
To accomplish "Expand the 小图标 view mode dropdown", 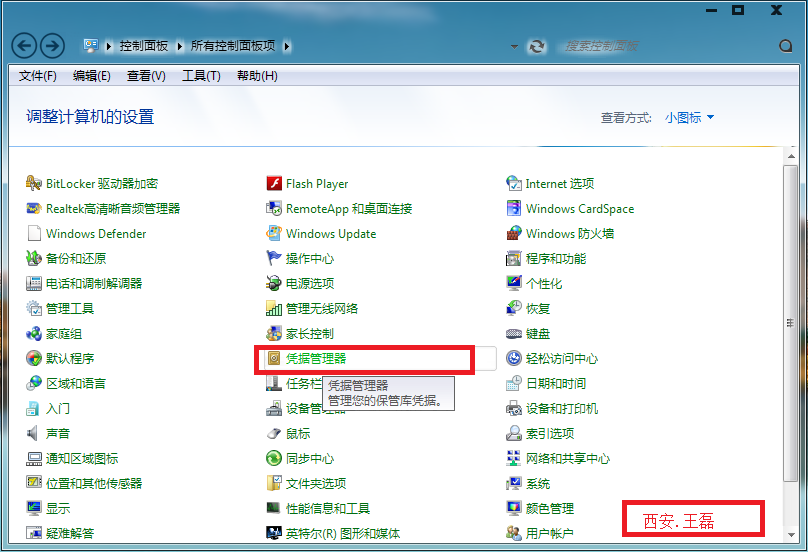I will (x=689, y=118).
